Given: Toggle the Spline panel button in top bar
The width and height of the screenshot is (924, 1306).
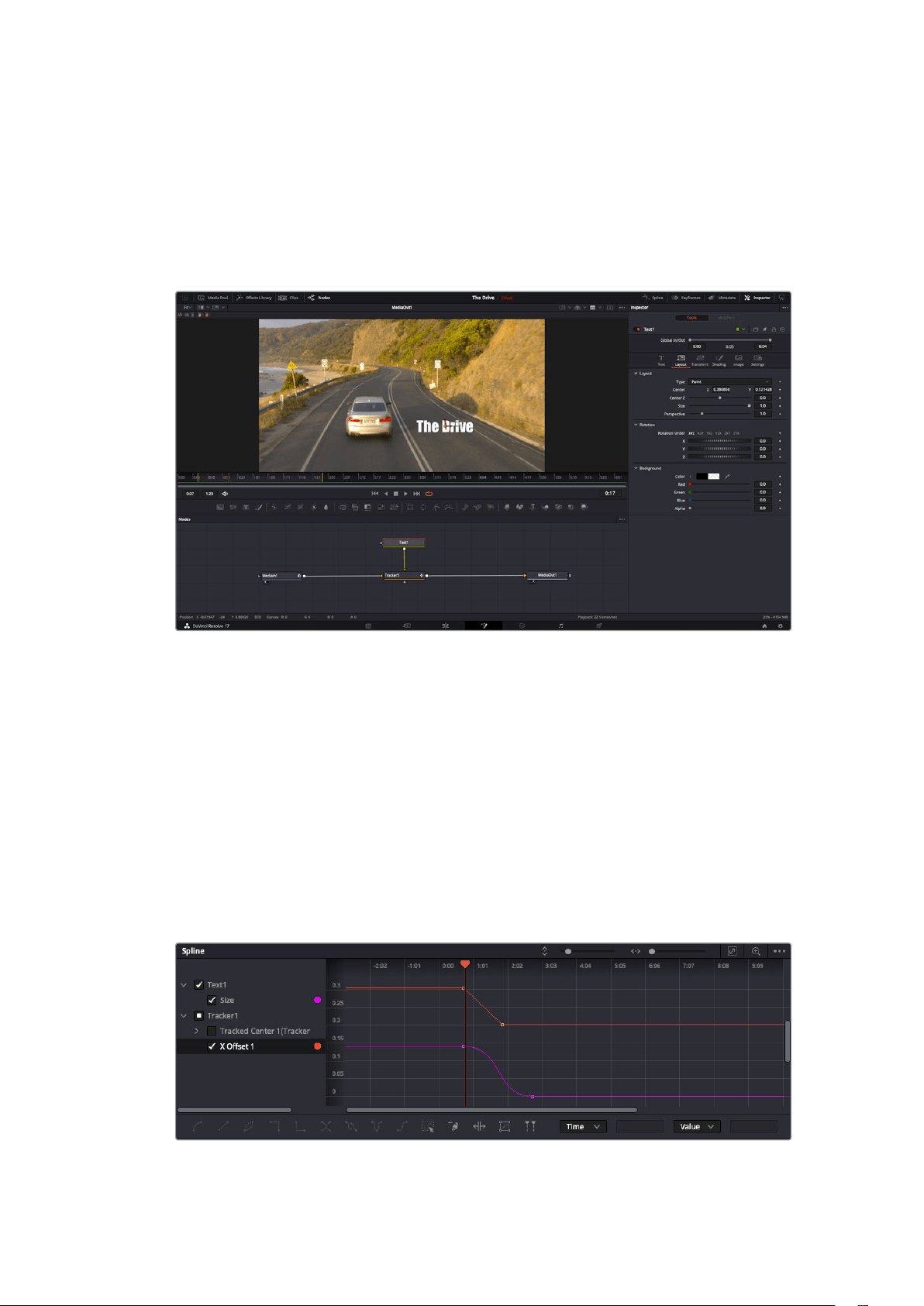Looking at the screenshot, I should [653, 298].
